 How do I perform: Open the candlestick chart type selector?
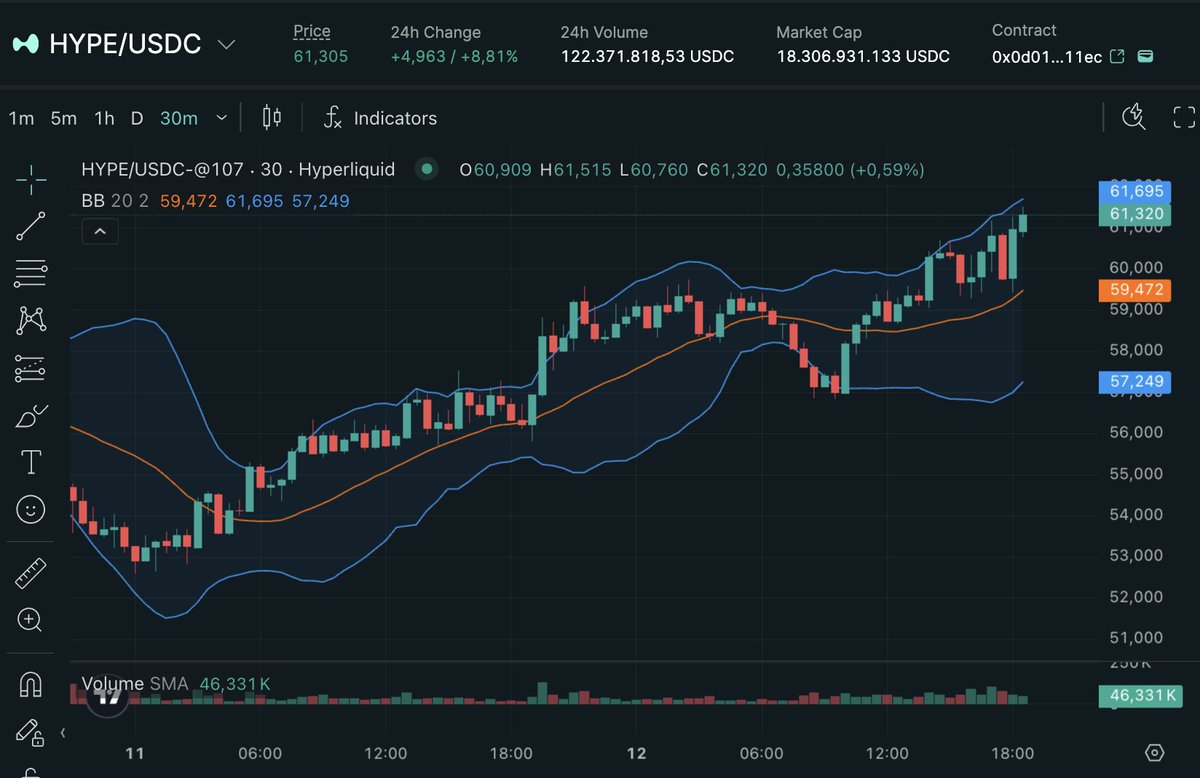click(x=271, y=117)
